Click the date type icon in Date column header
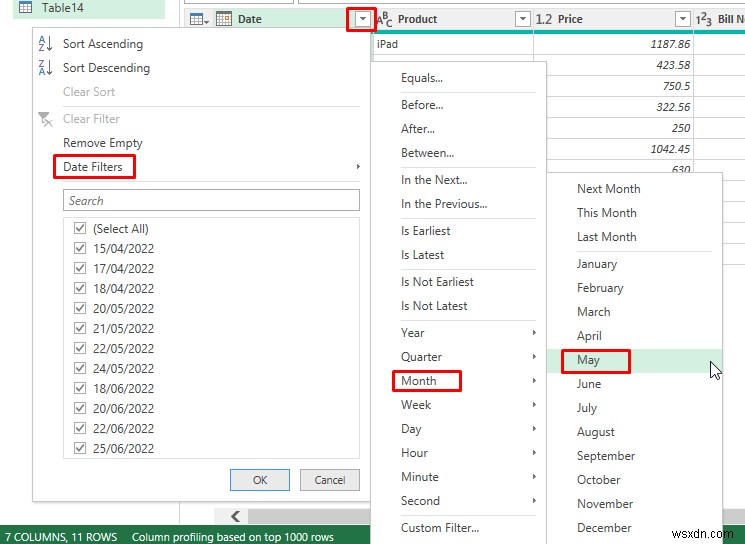 point(224,19)
